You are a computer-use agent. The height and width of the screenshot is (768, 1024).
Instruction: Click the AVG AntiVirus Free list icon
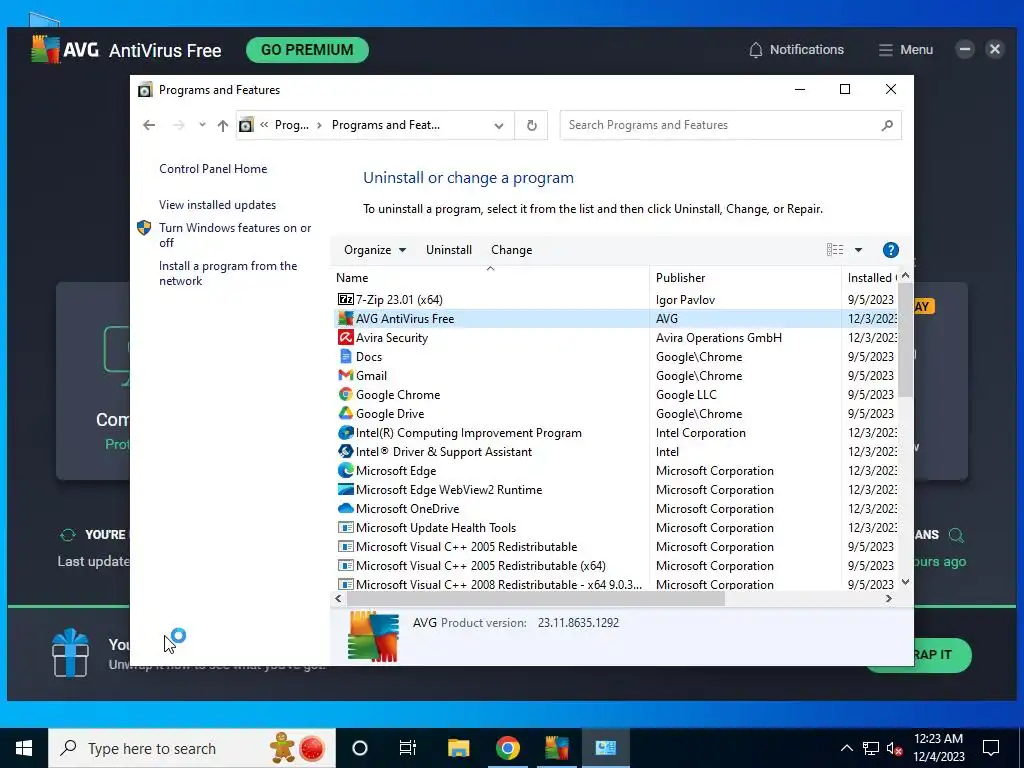[345, 319]
